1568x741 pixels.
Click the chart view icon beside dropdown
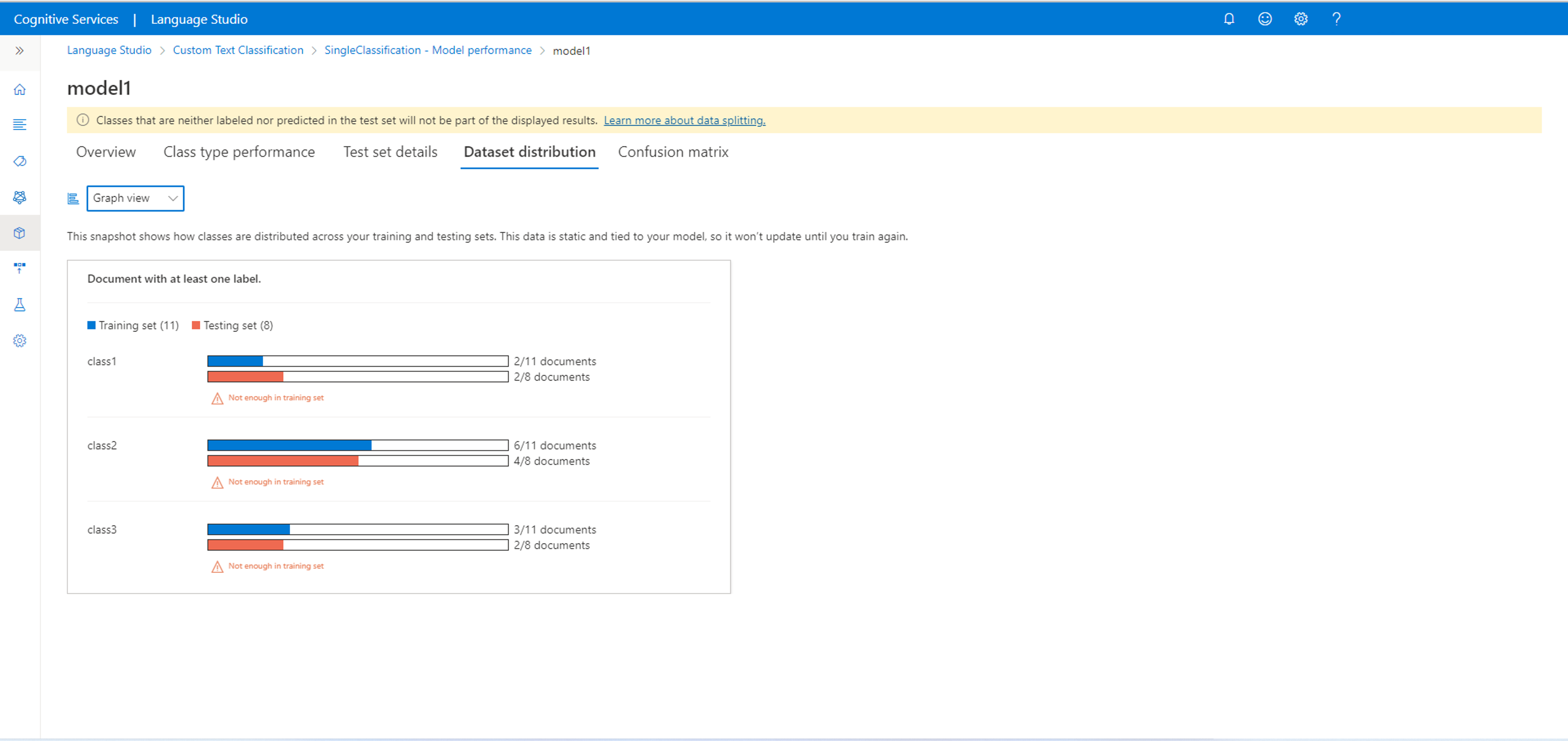coord(73,199)
